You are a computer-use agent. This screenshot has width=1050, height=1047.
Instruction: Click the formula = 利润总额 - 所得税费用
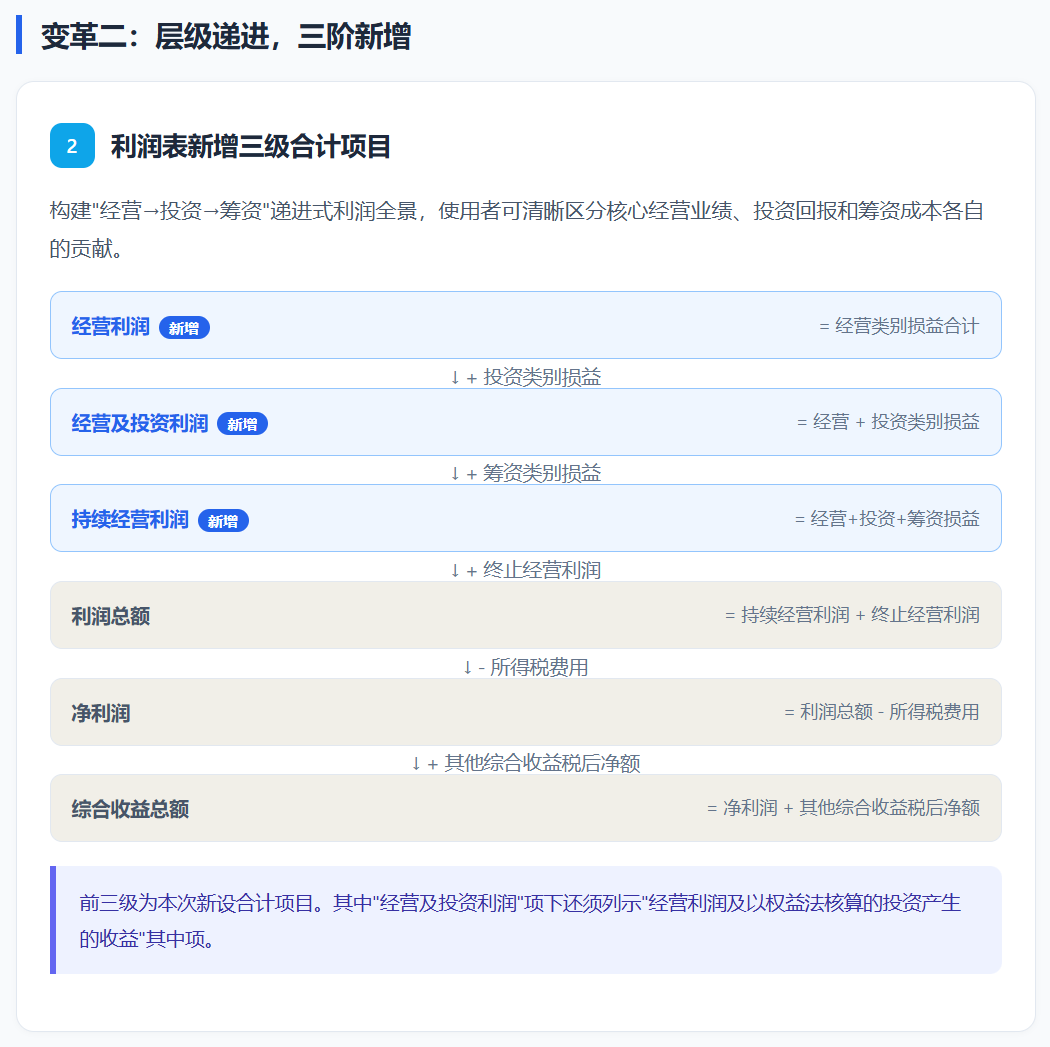[x=882, y=712]
